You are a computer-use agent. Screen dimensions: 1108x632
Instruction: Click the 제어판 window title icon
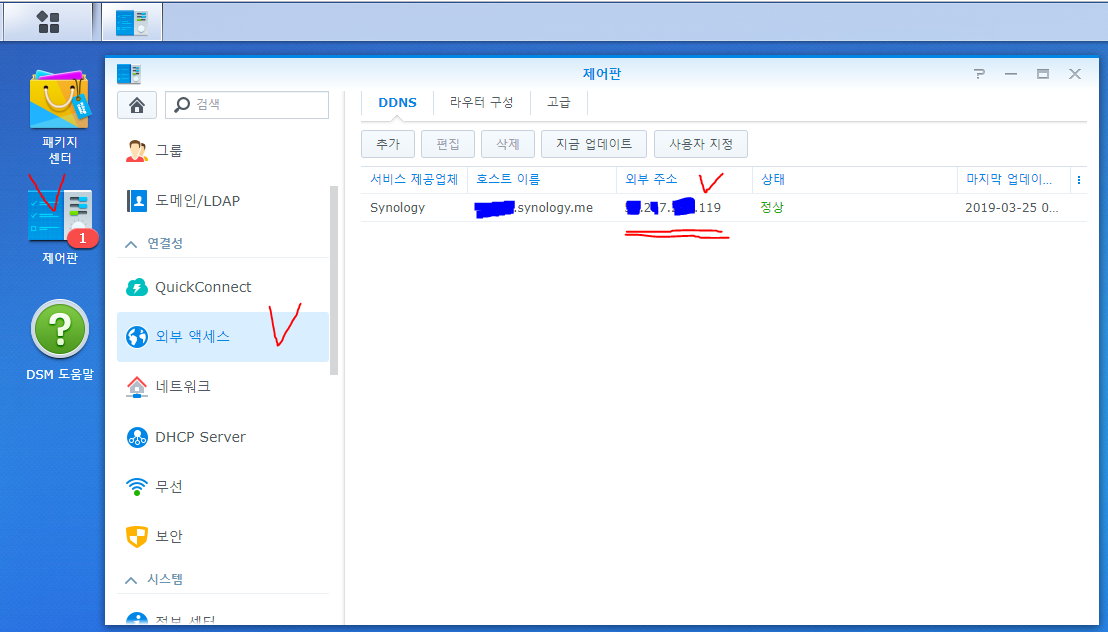pyautogui.click(x=129, y=74)
